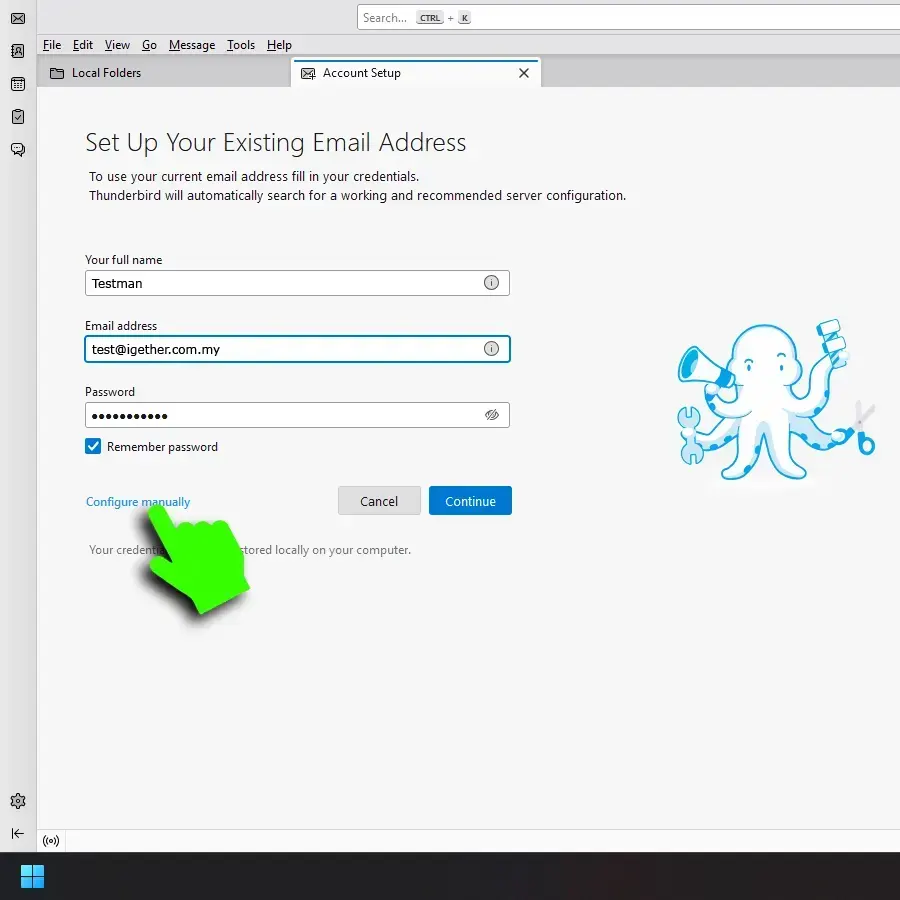Click the online status indicator icon
The width and height of the screenshot is (900, 900).
(x=51, y=841)
